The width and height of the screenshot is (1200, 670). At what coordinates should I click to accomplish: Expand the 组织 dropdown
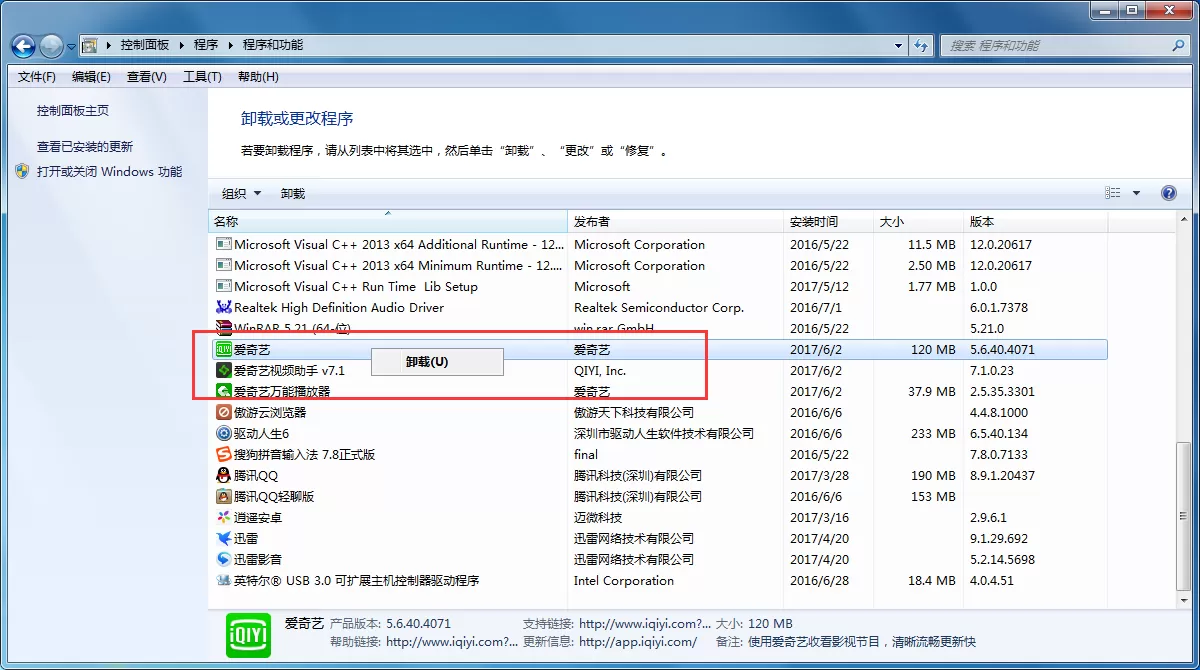tap(241, 194)
